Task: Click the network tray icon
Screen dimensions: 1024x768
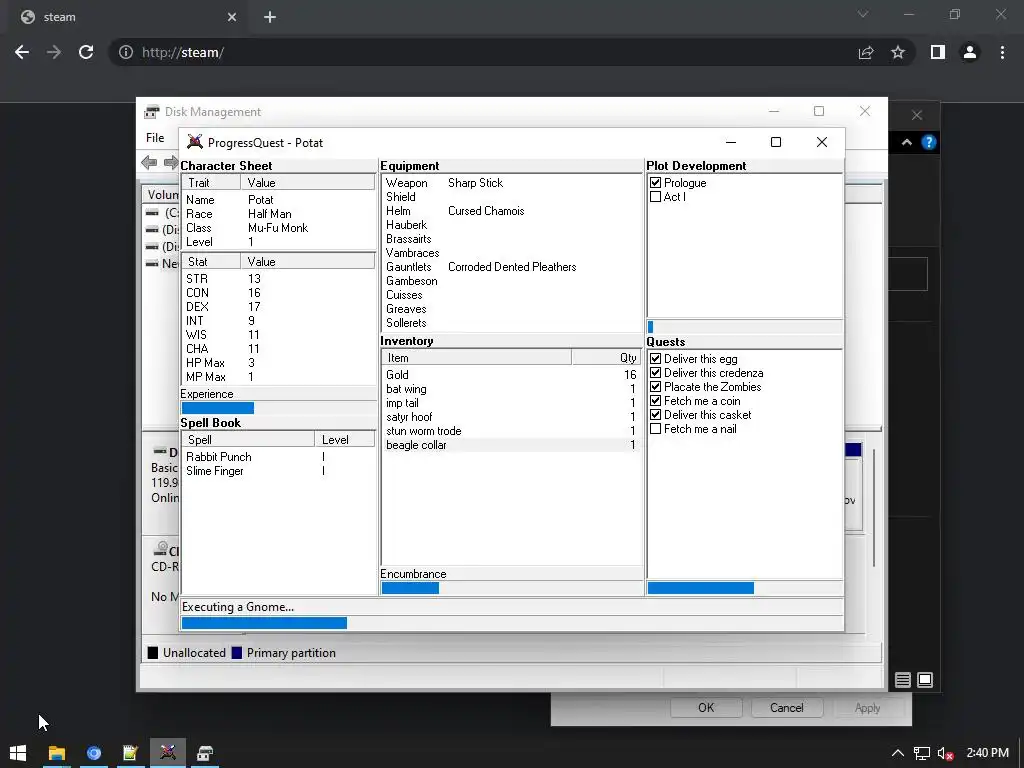Action: click(921, 753)
